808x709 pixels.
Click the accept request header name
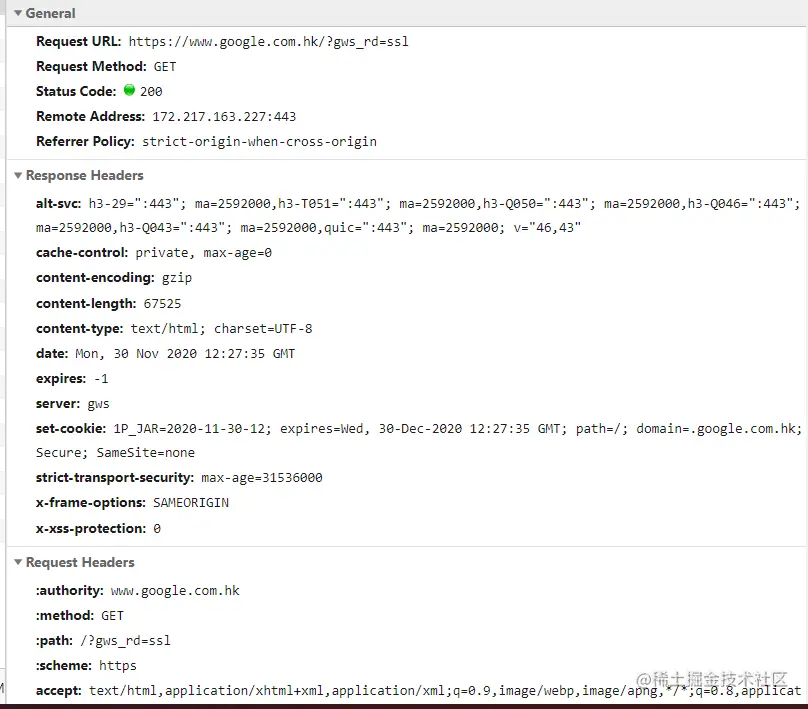coord(58,690)
